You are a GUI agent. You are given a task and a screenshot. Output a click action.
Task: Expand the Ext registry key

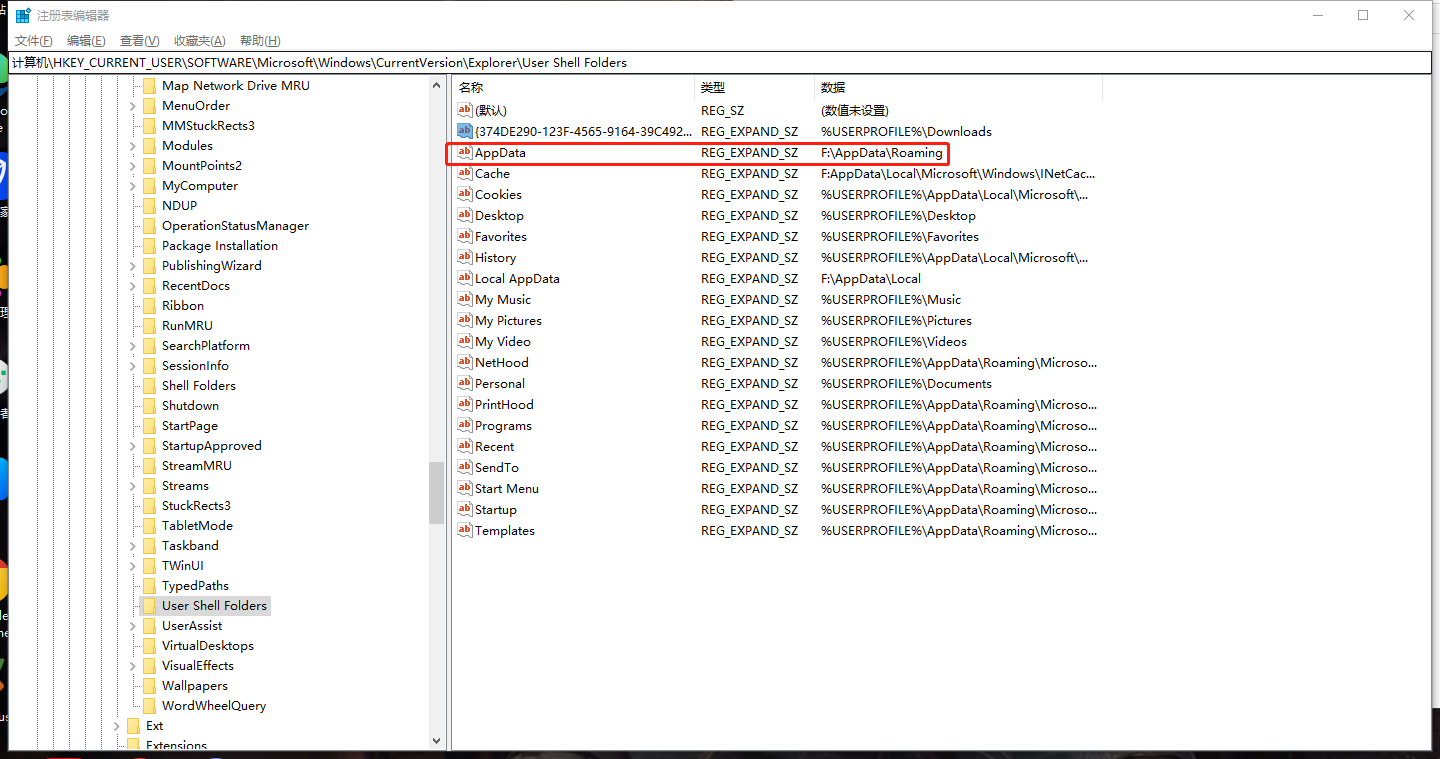click(x=117, y=726)
